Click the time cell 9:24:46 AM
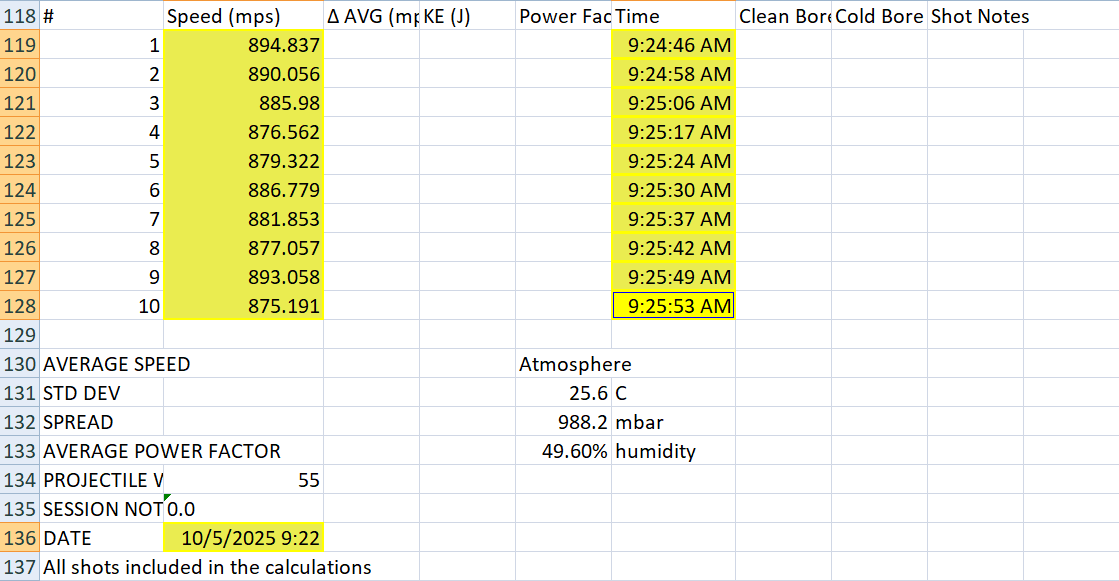This screenshot has height=581, width=1119. (673, 45)
